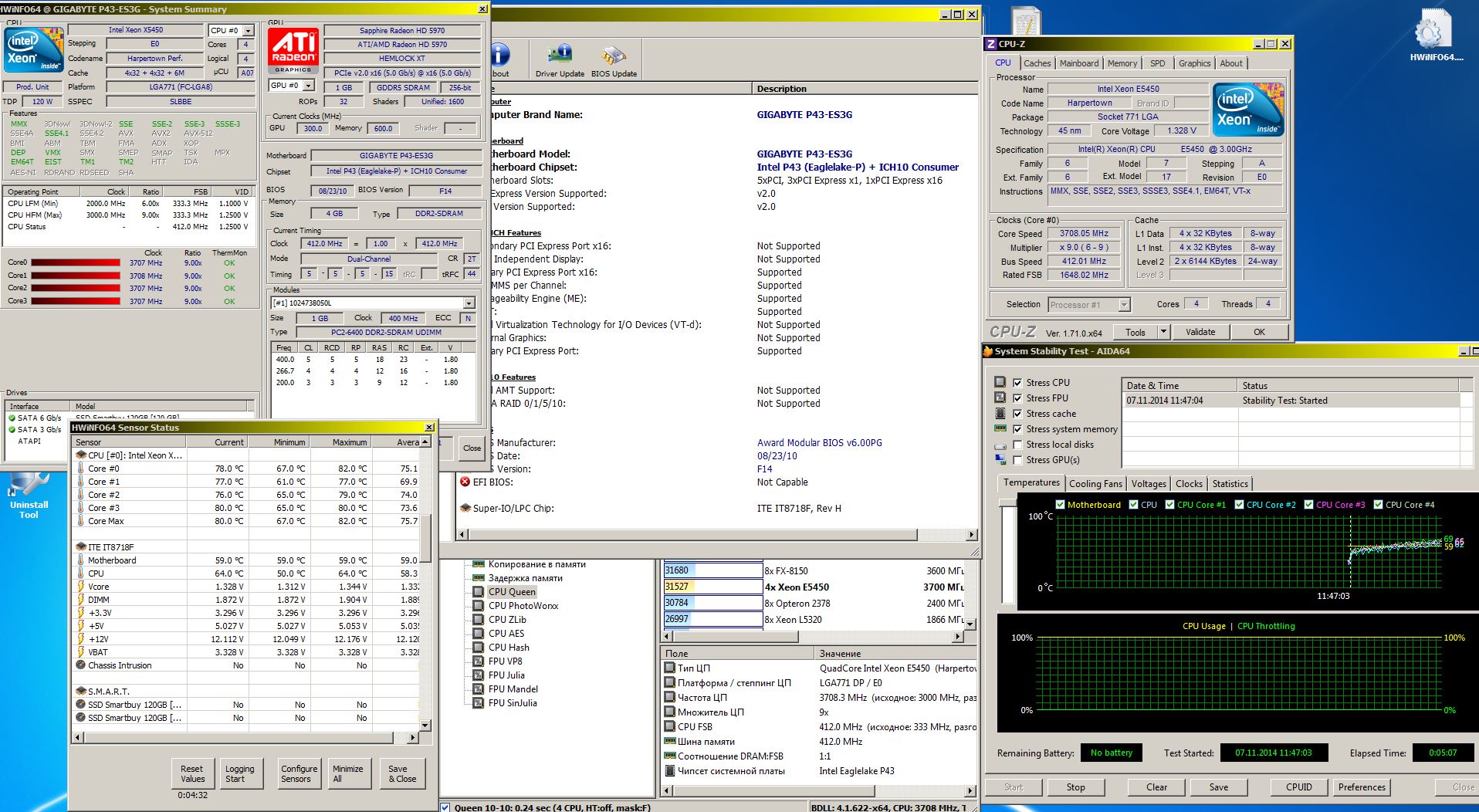
Task: Open the CPU-Z Tools dropdown arrow
Action: (1163, 332)
